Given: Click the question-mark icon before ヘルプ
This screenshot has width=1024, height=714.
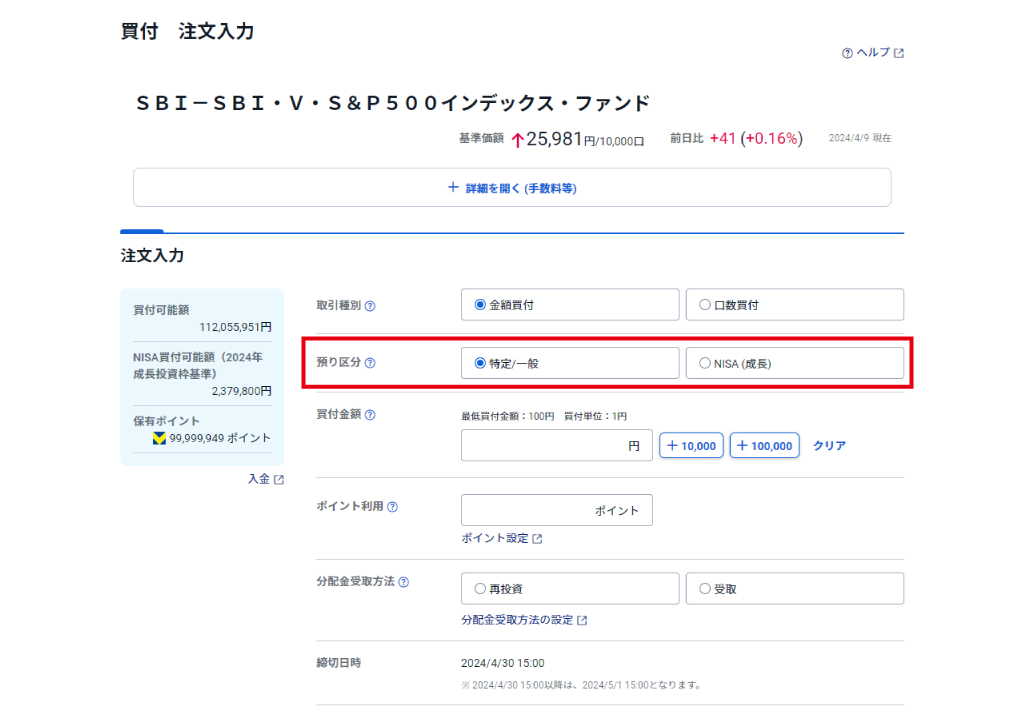Looking at the screenshot, I should [x=847, y=54].
